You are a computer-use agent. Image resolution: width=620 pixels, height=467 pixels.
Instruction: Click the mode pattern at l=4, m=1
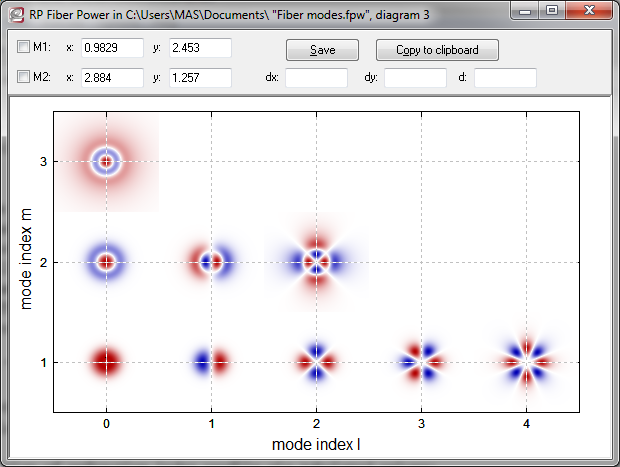pos(526,361)
